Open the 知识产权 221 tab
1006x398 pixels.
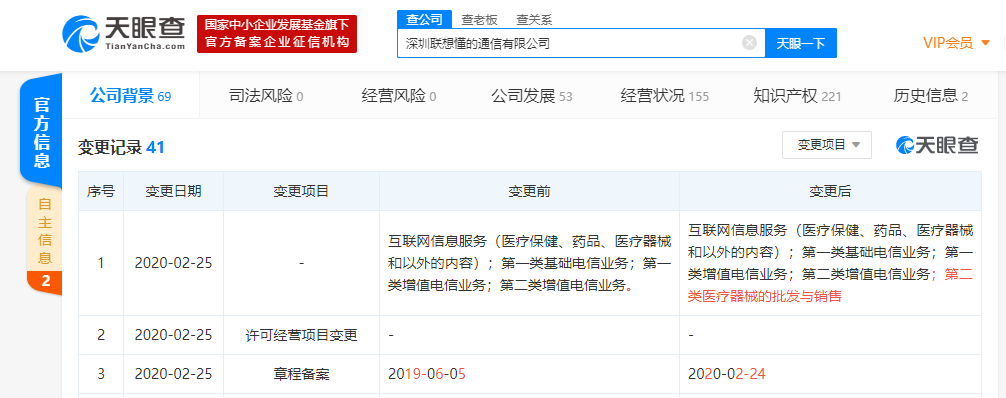click(797, 96)
